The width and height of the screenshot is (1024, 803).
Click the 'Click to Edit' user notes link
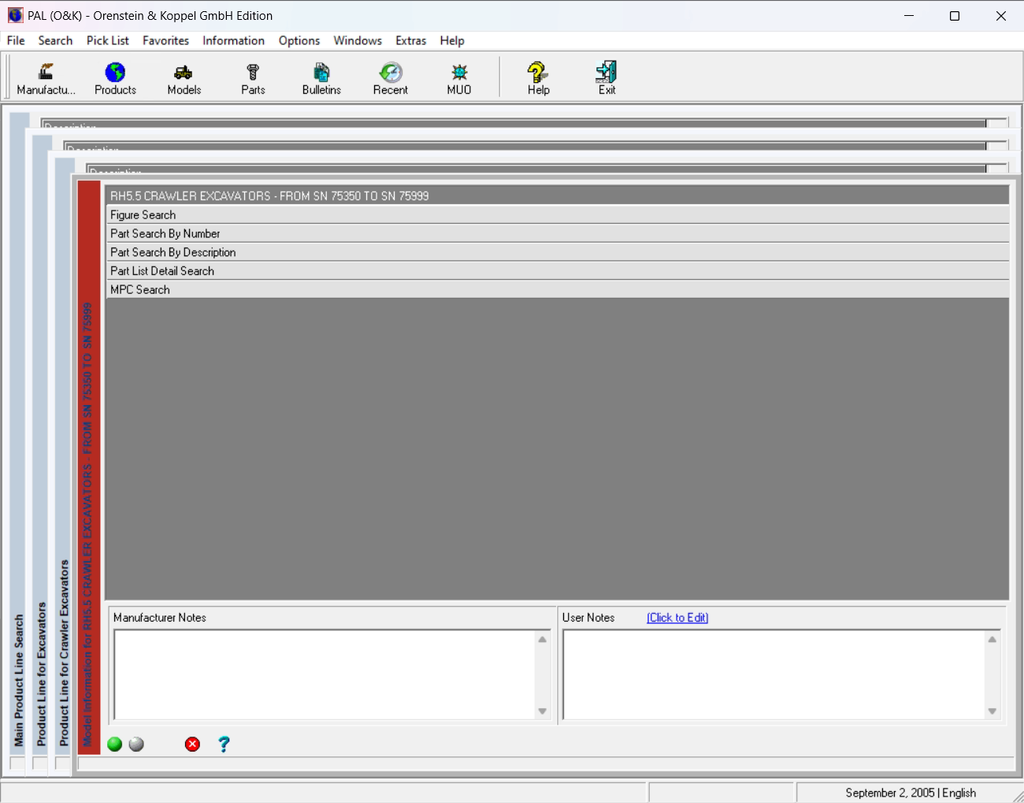coord(677,618)
